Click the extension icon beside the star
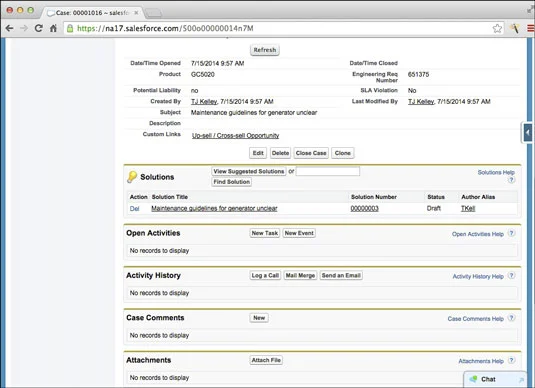This screenshot has height=388, width=535. tap(515, 28)
